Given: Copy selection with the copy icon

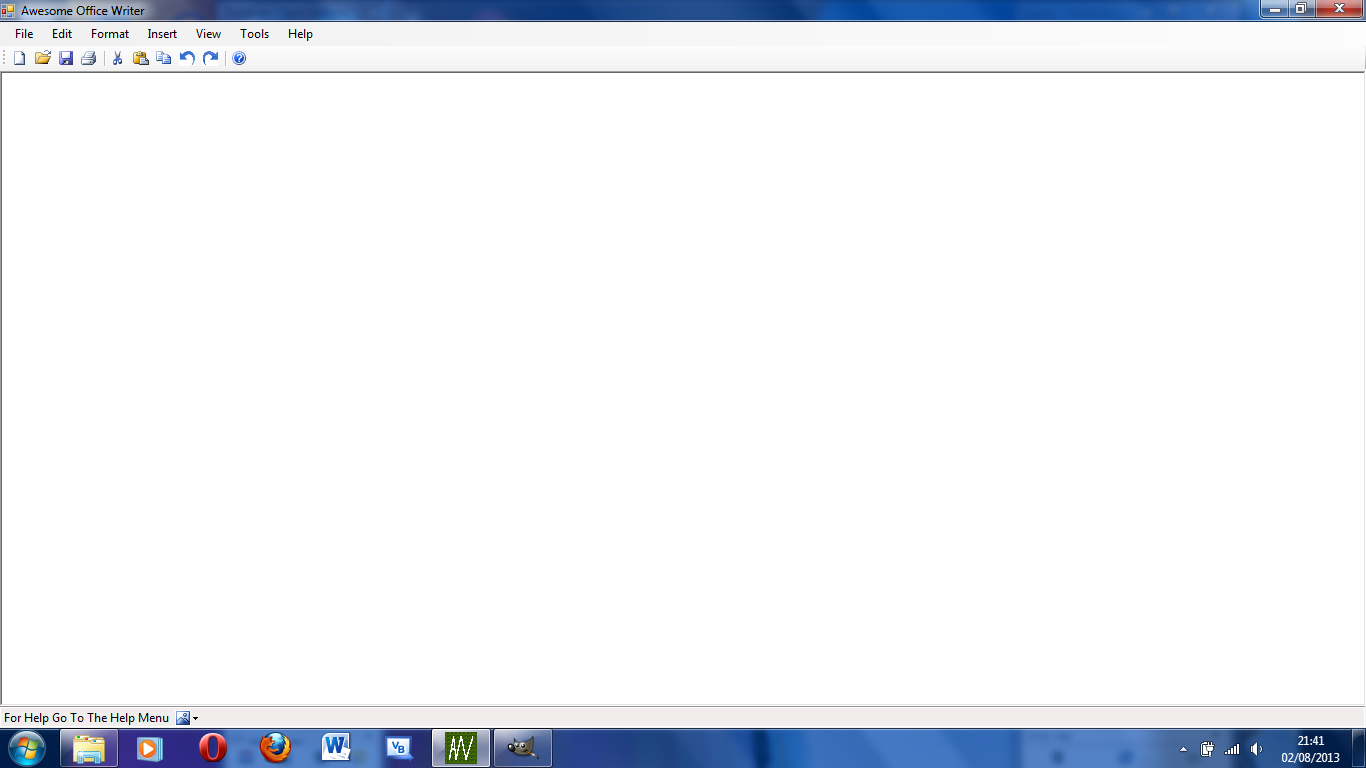Looking at the screenshot, I should (x=162, y=57).
